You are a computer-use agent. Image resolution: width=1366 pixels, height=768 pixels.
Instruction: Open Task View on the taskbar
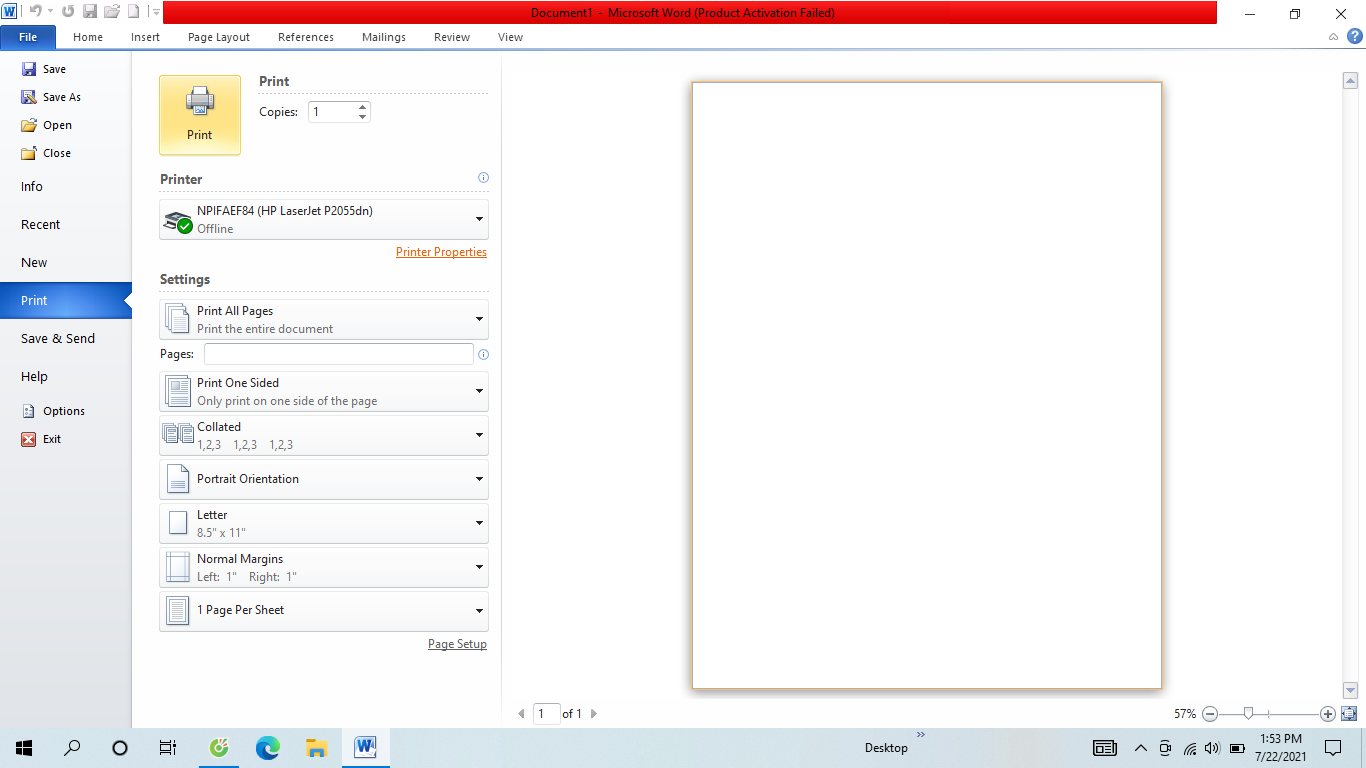coord(168,748)
